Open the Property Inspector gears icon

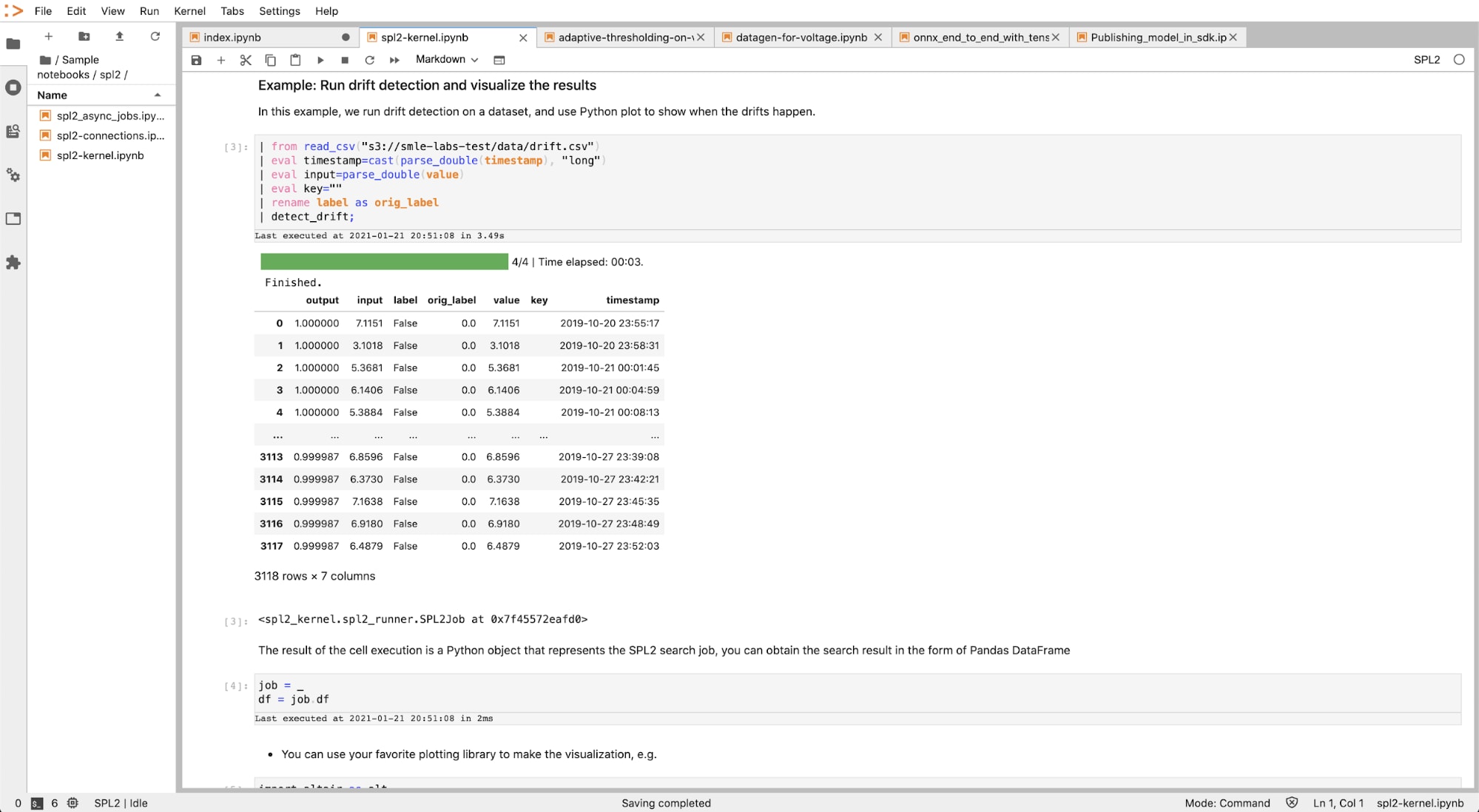tap(13, 175)
